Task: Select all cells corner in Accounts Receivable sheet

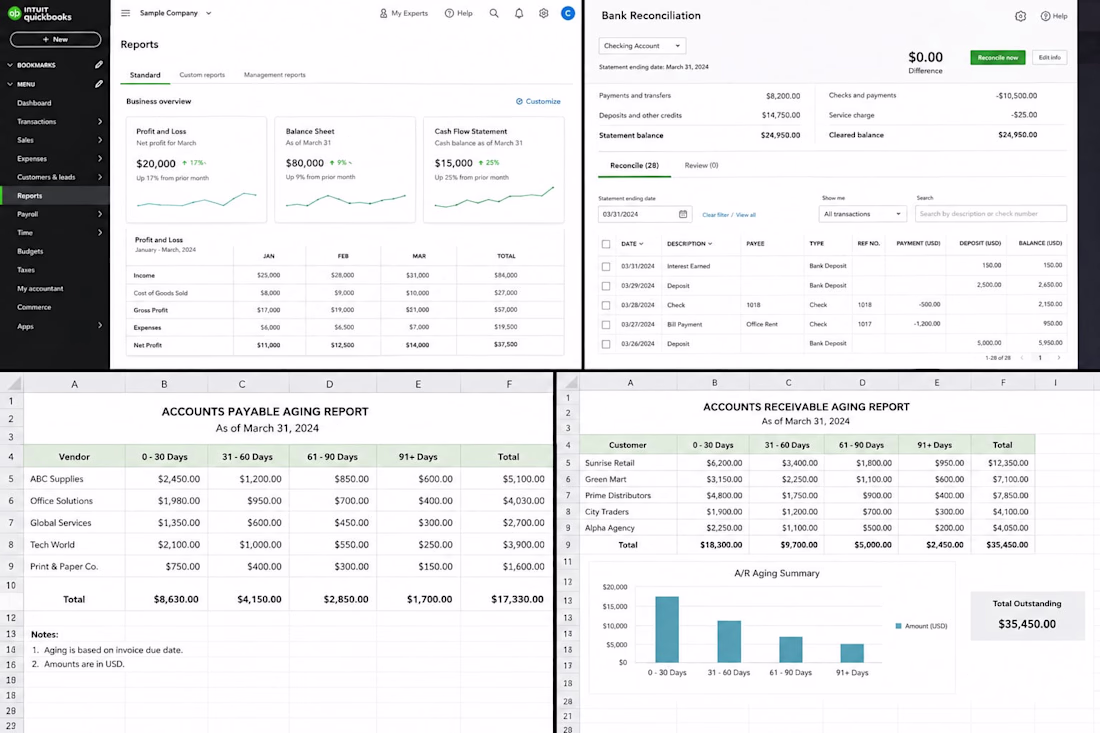Action: click(569, 382)
